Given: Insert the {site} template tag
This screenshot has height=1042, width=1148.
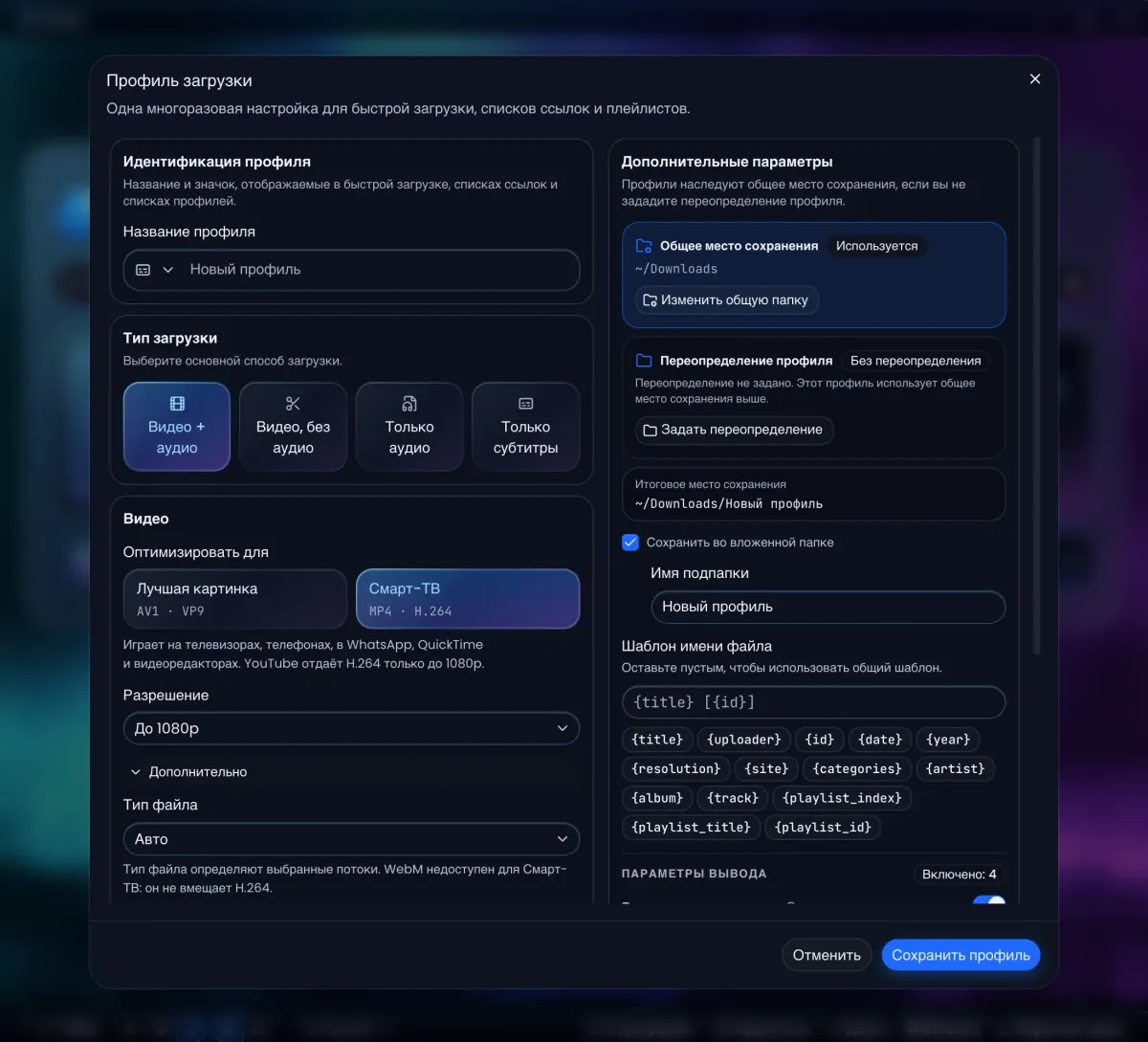Looking at the screenshot, I should coord(767,768).
